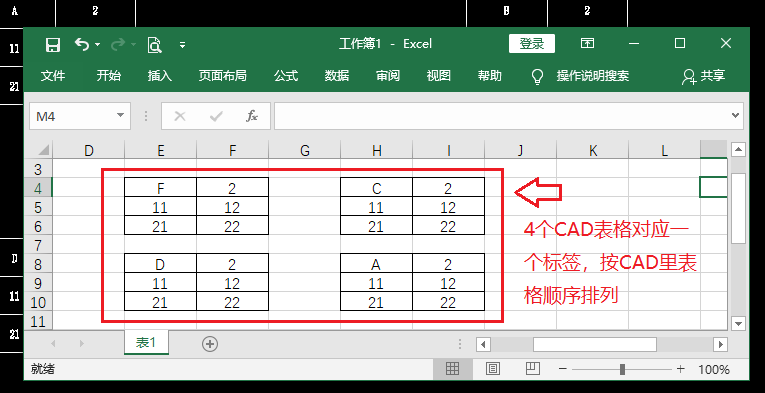765x393 pixels.
Task: Click the 操作说明搜索 search box
Action: [593, 76]
